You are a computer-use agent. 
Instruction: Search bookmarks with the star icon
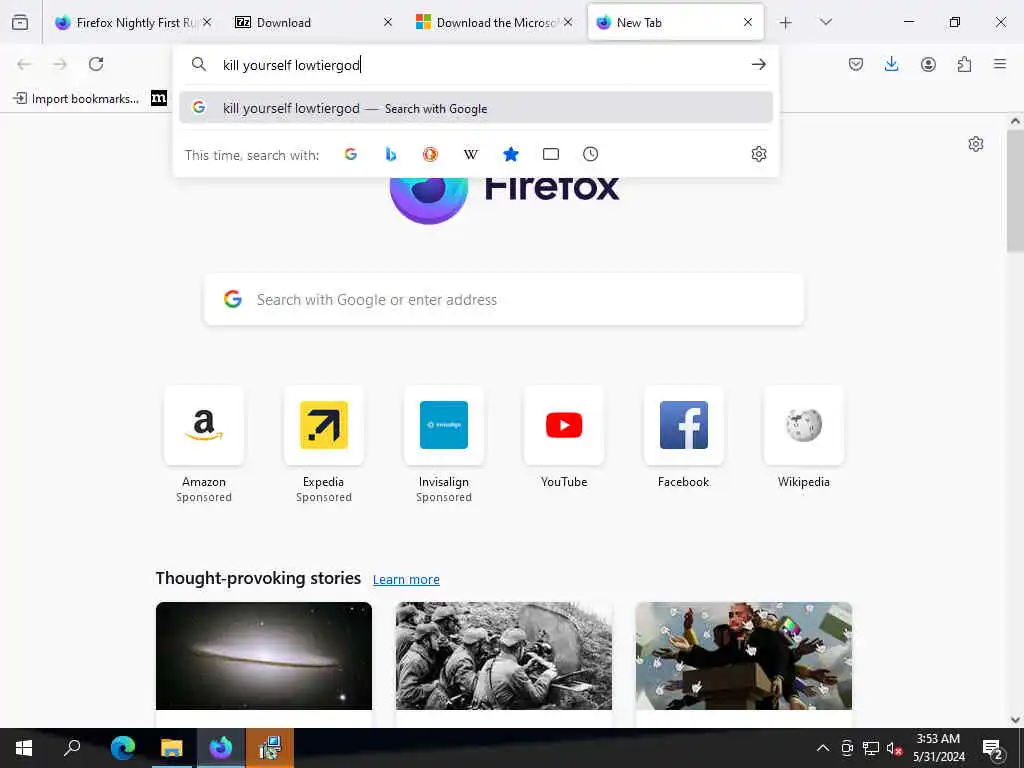pos(511,154)
